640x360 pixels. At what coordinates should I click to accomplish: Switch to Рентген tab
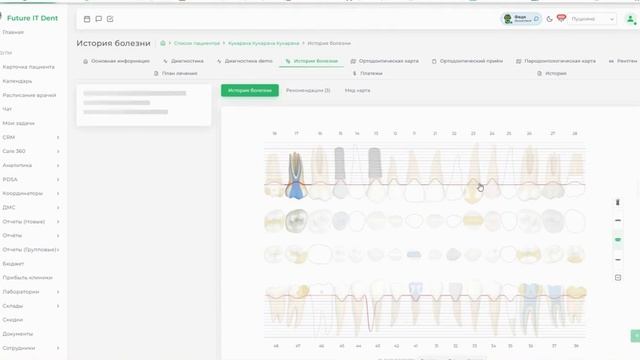[623, 61]
